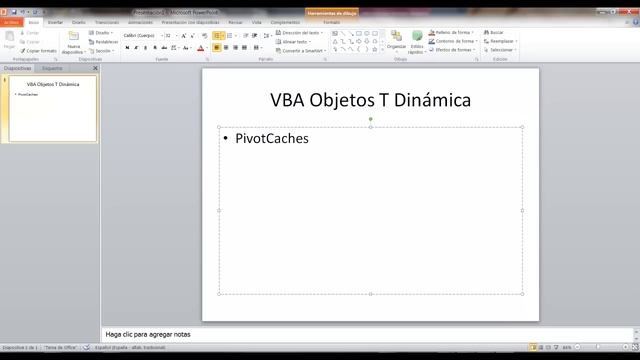Fit slide to current window icon
This screenshot has width=640, height=360.
635,347
